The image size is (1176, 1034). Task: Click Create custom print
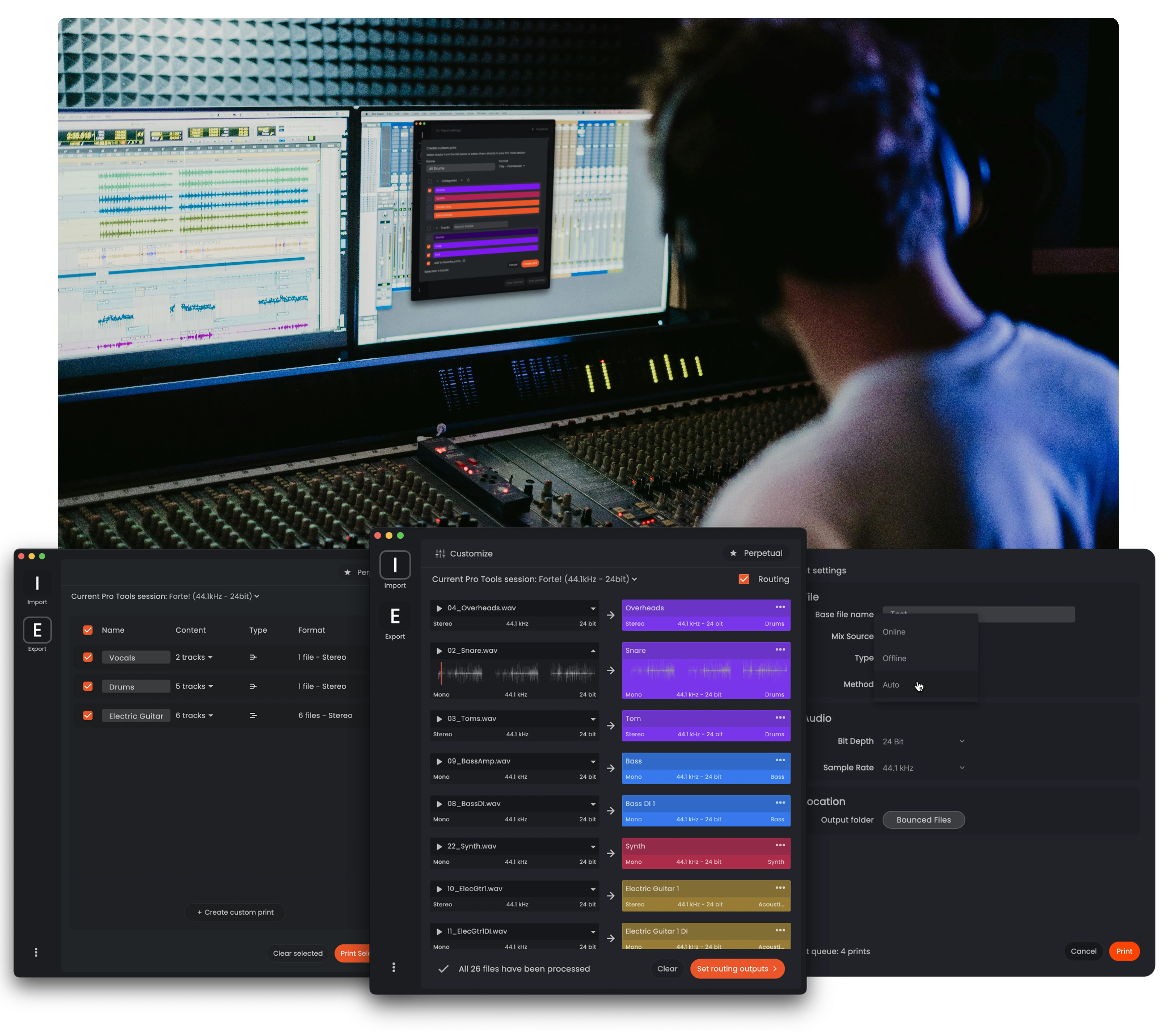pyautogui.click(x=235, y=912)
